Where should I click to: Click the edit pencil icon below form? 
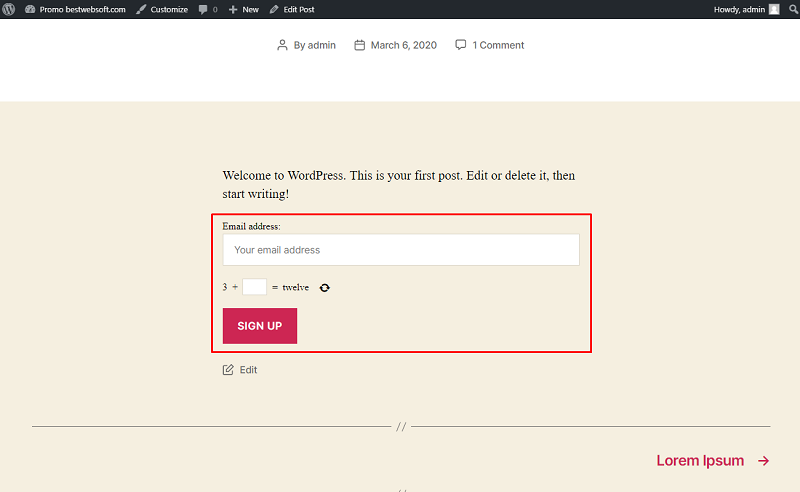tap(228, 370)
